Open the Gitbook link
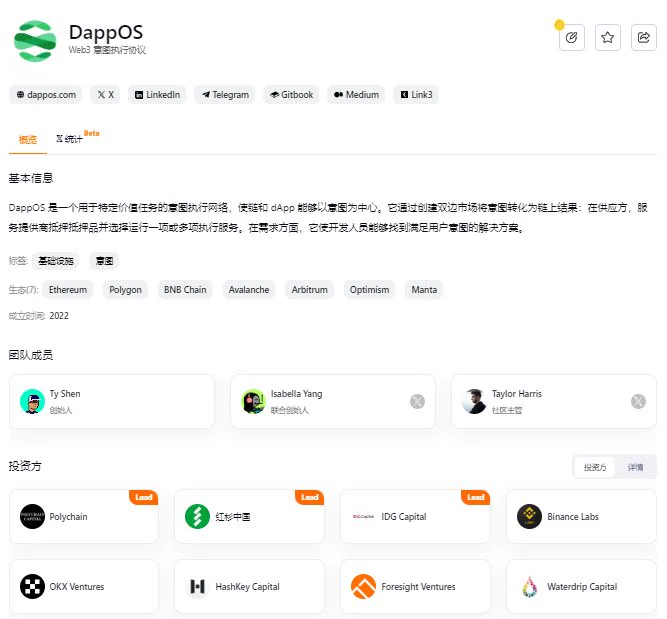The width and height of the screenshot is (667, 619). [291, 94]
